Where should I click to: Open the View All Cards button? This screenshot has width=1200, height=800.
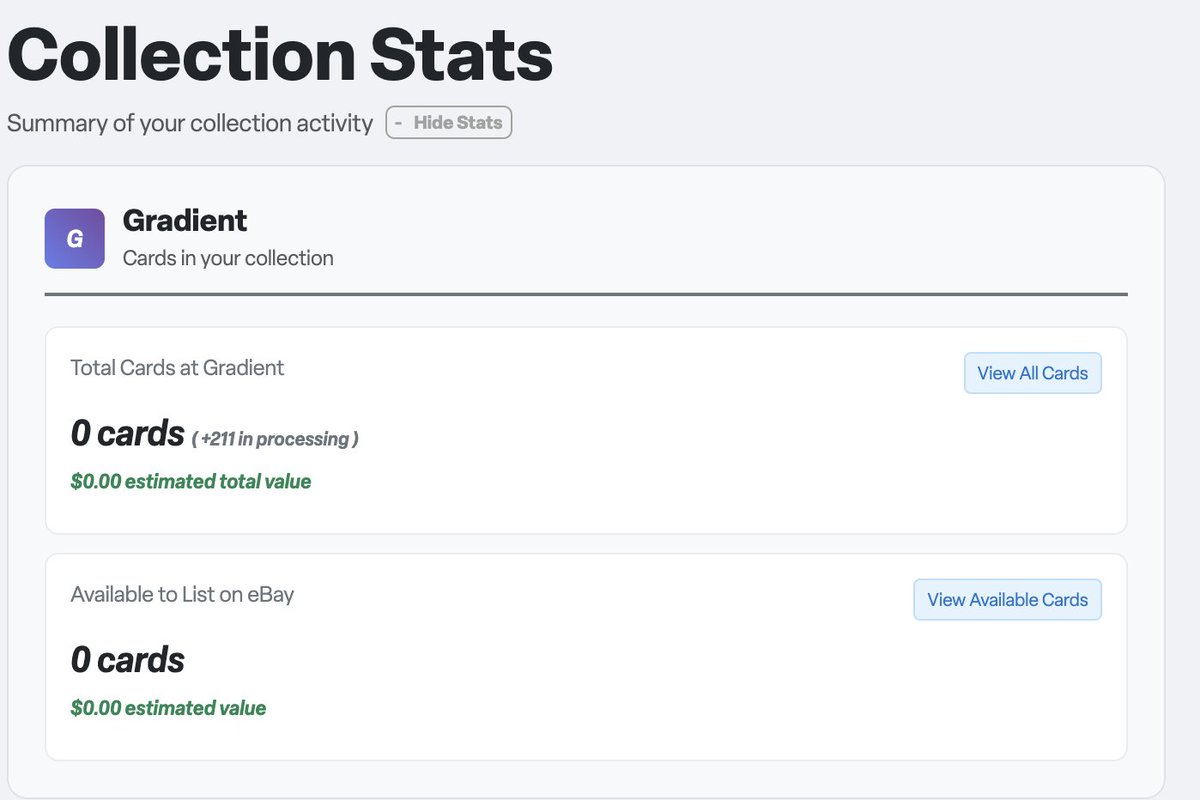pyautogui.click(x=1032, y=373)
